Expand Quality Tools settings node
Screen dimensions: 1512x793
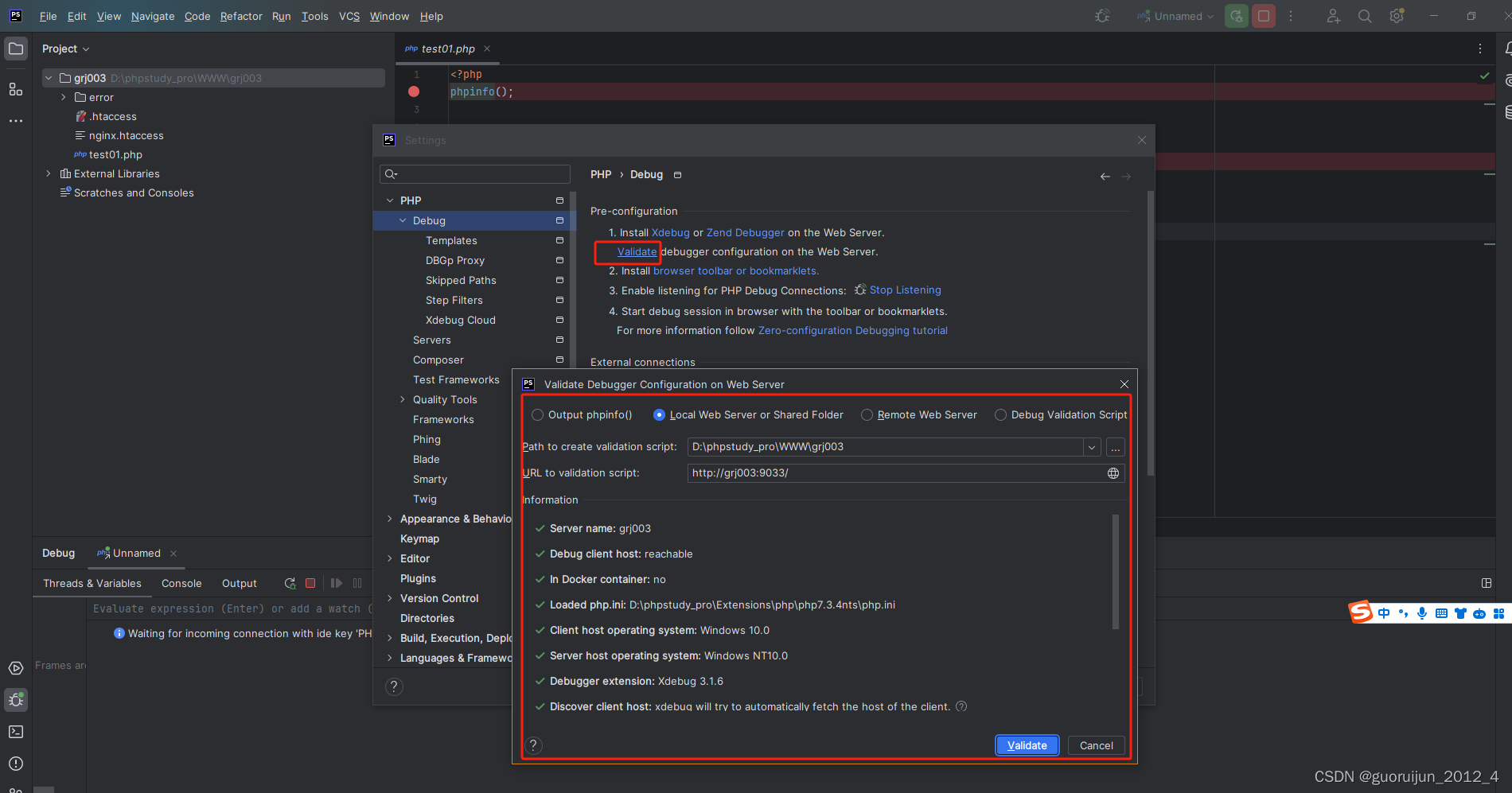click(403, 399)
